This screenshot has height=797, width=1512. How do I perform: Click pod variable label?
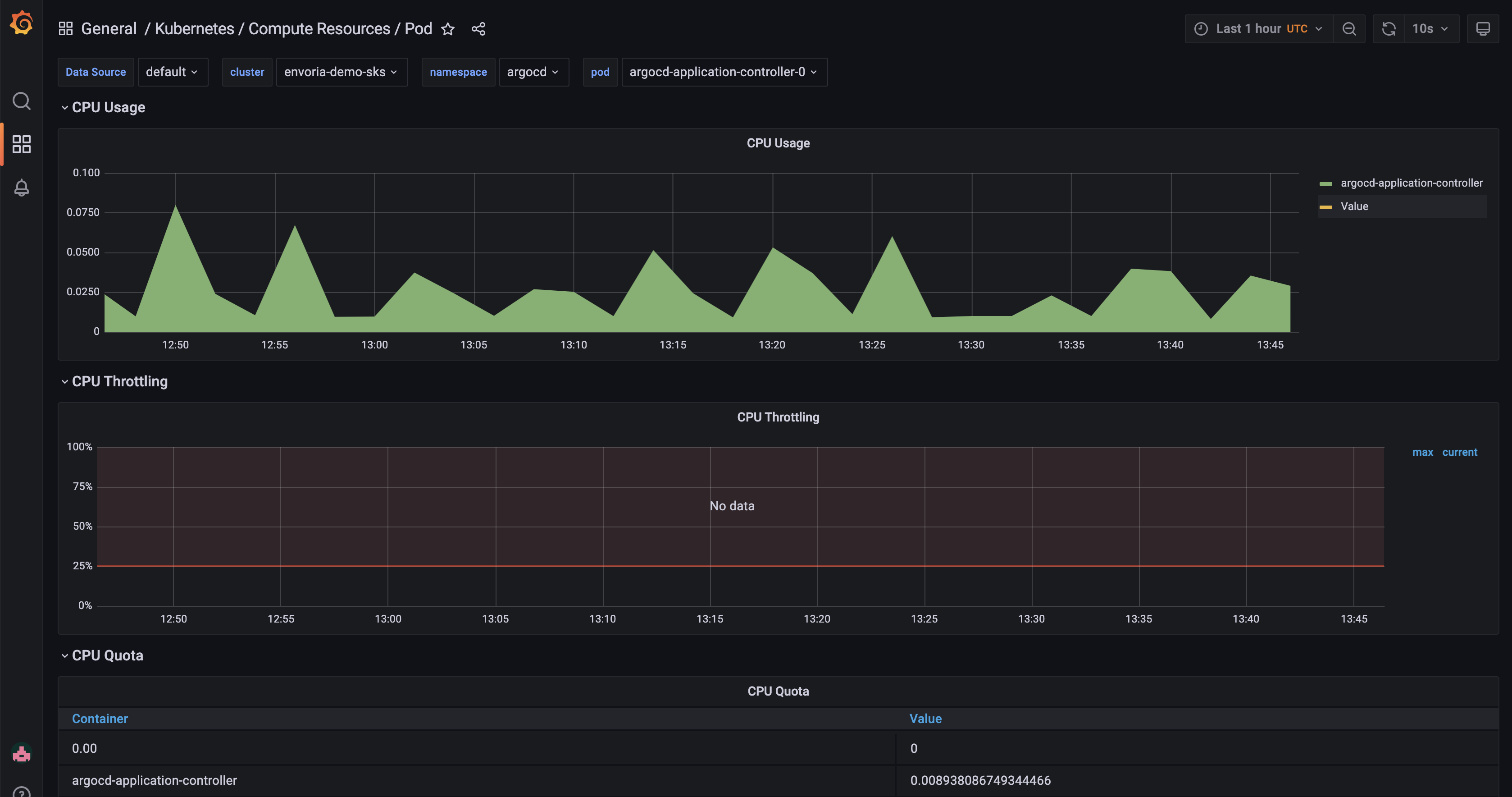point(600,72)
